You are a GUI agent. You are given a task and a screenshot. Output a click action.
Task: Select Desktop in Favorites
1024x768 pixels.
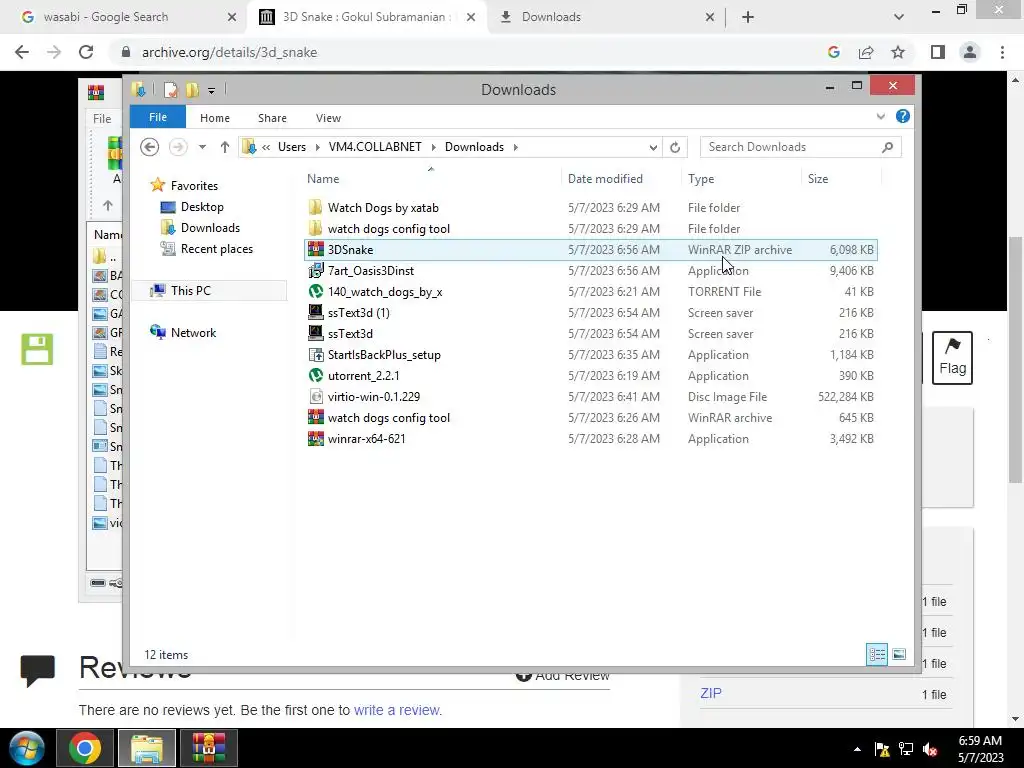click(202, 207)
